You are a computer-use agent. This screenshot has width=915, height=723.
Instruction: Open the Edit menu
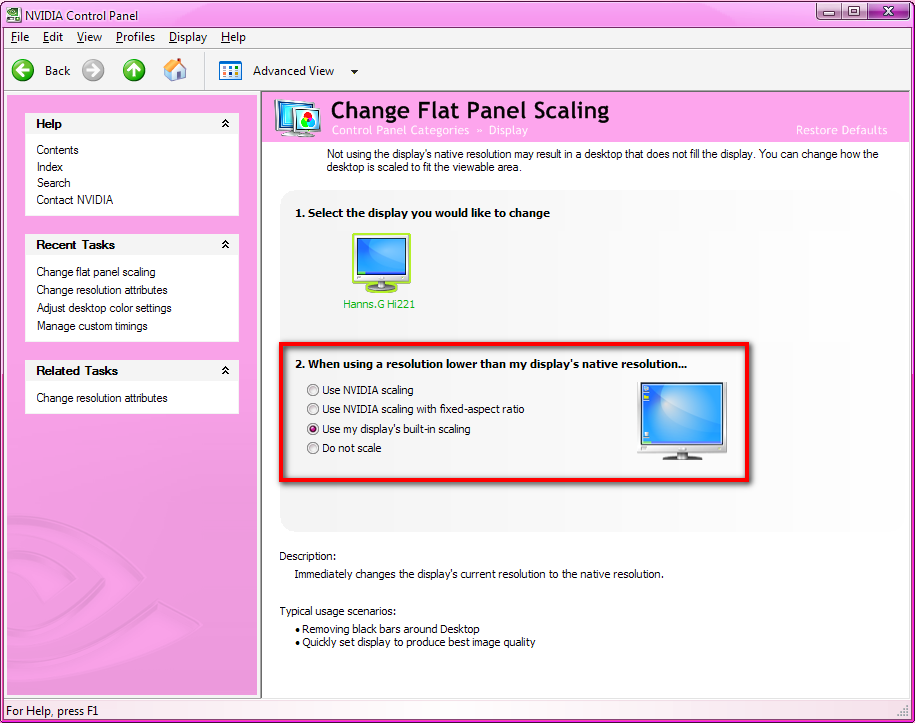[53, 37]
